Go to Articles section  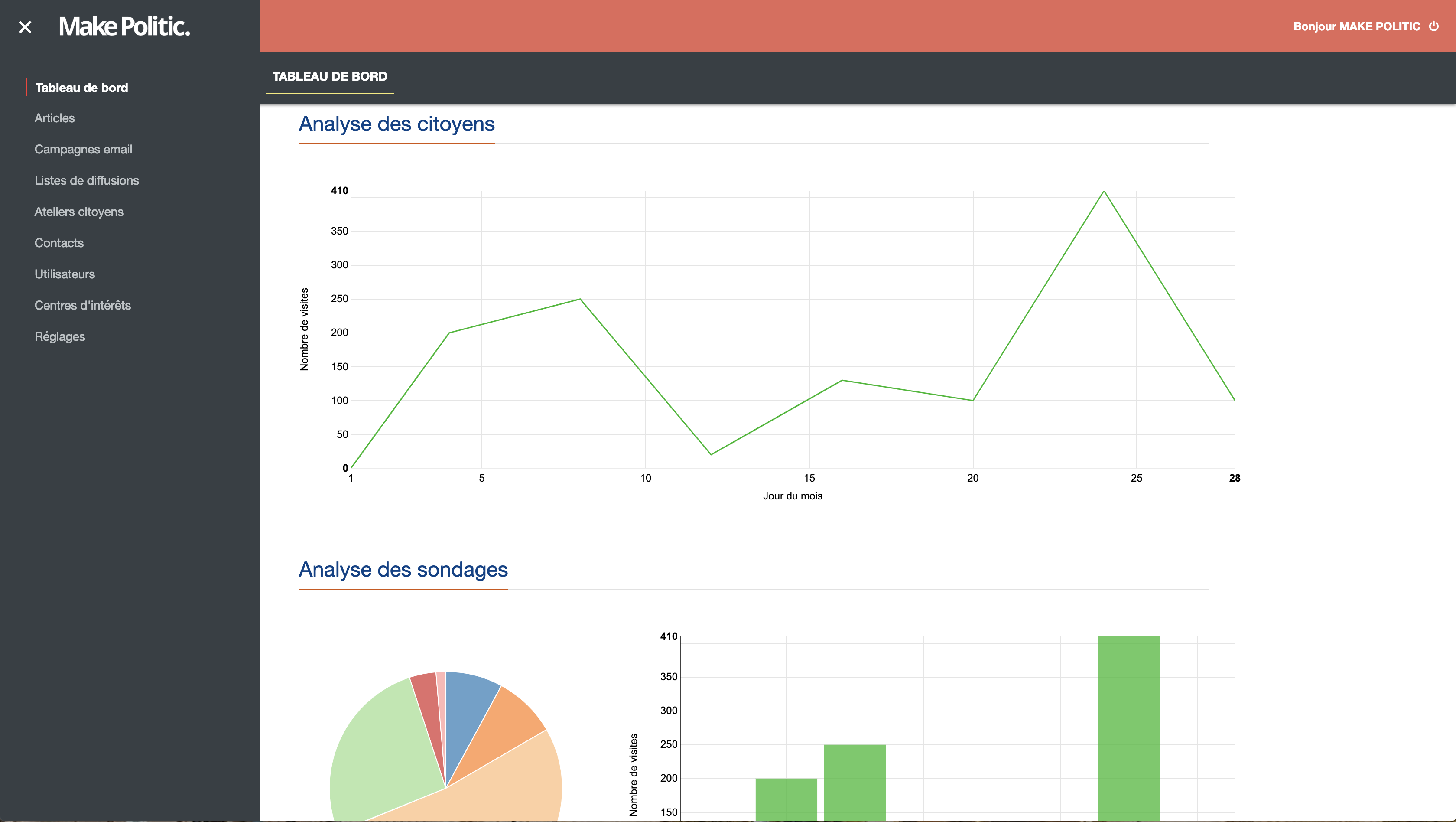point(54,118)
